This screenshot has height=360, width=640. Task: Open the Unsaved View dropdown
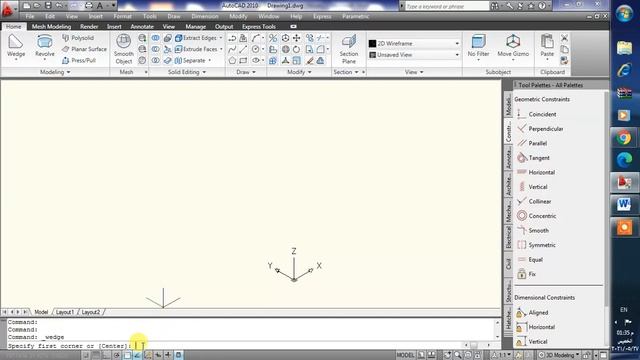(414, 55)
